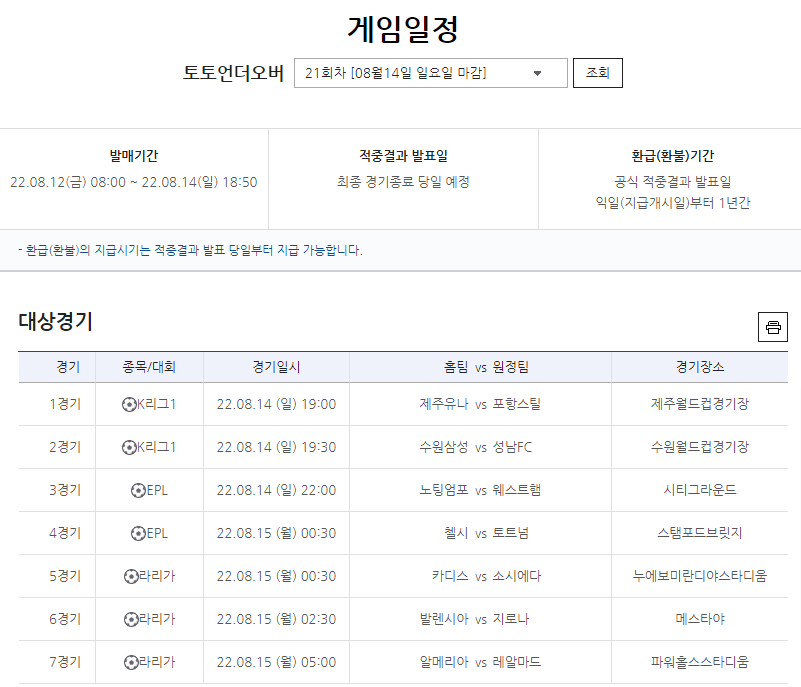Select the 발렌시아 vs 지로나 match
801x687 pixels.
[x=475, y=619]
